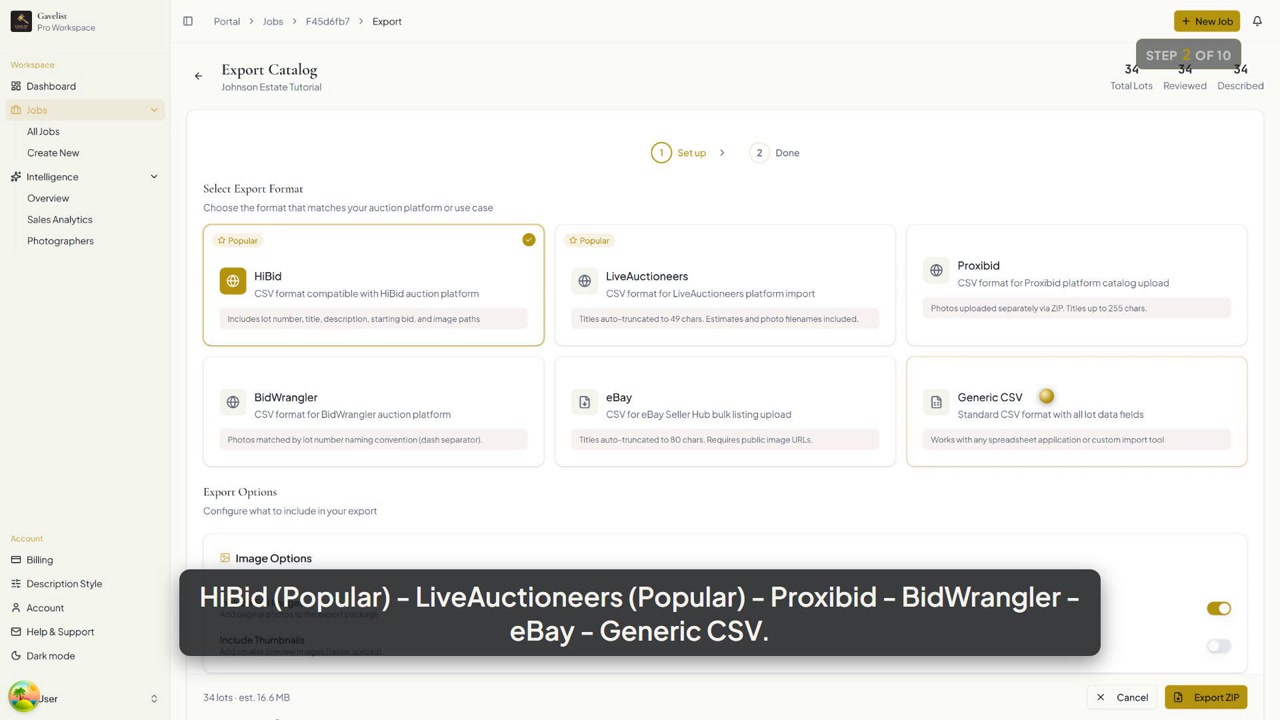Click the Total Lots count
The image size is (1280, 720).
pos(1131,70)
